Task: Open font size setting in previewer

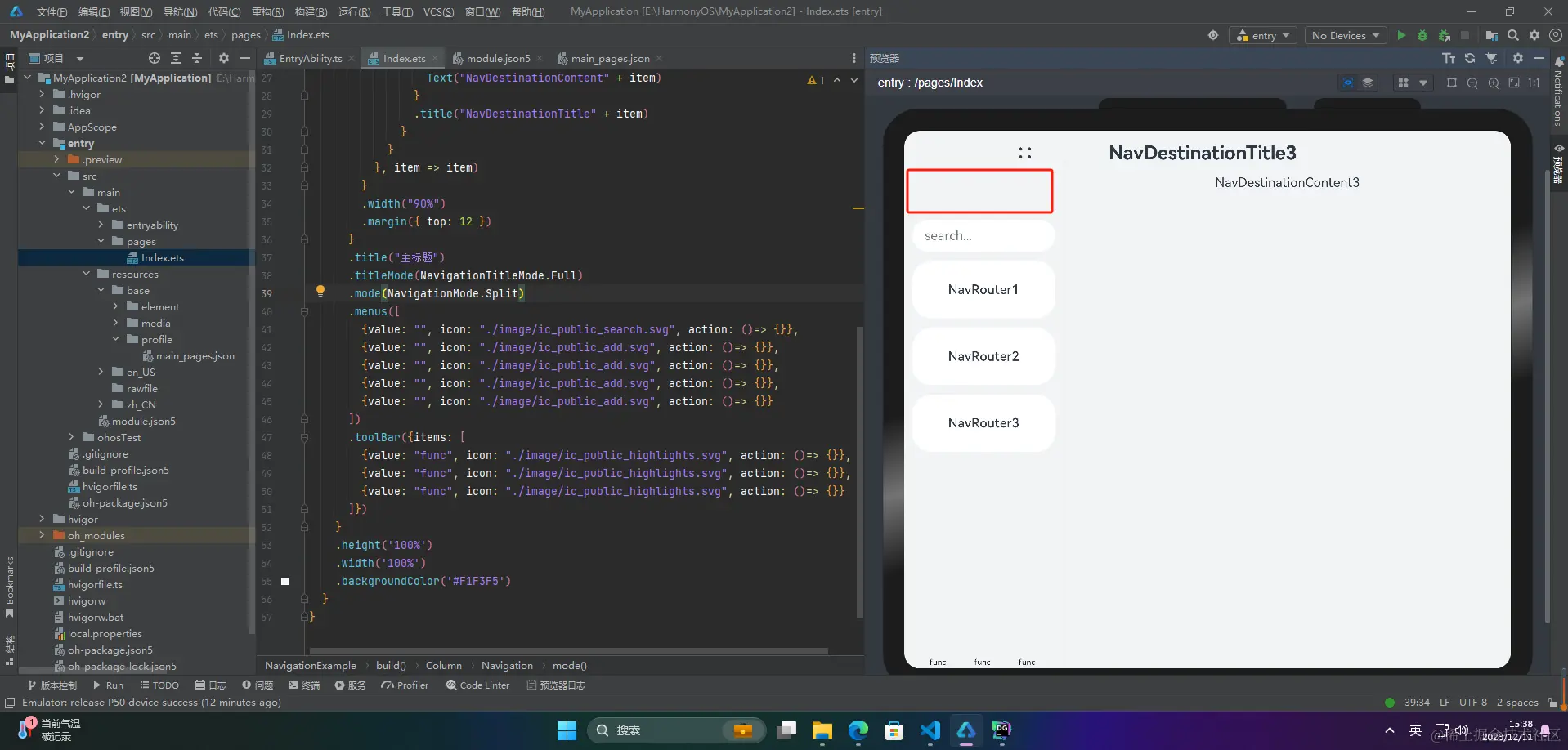Action: pyautogui.click(x=1449, y=58)
